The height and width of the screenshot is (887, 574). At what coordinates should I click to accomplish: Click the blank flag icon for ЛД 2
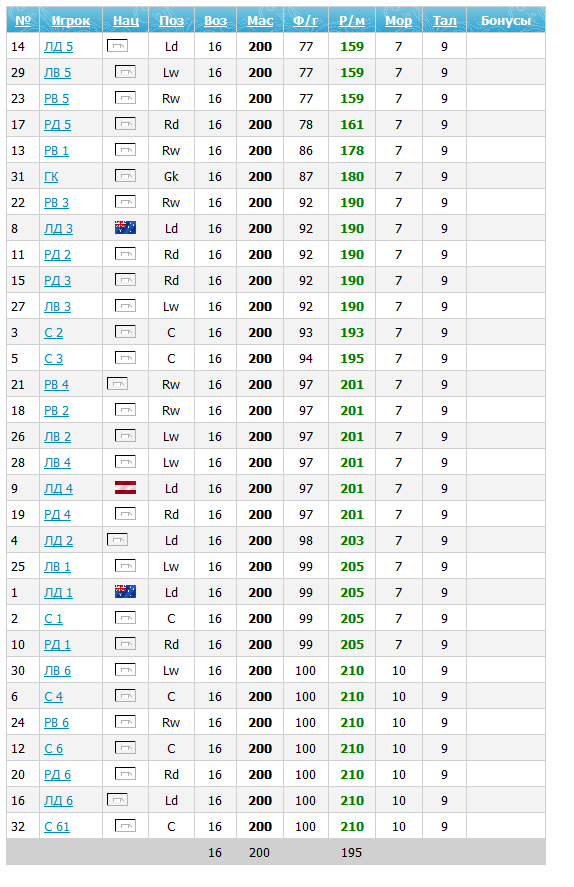click(117, 540)
